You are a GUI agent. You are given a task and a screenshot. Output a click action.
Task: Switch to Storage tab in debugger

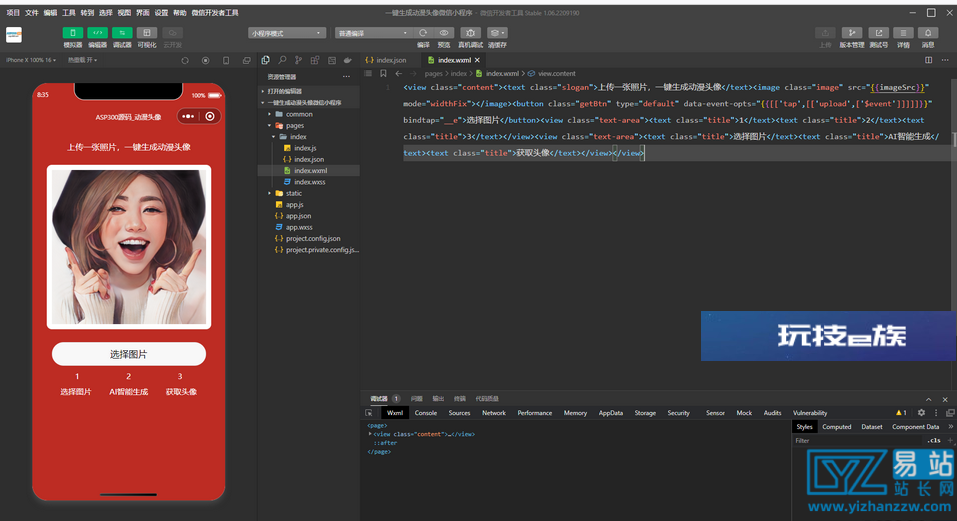[645, 413]
